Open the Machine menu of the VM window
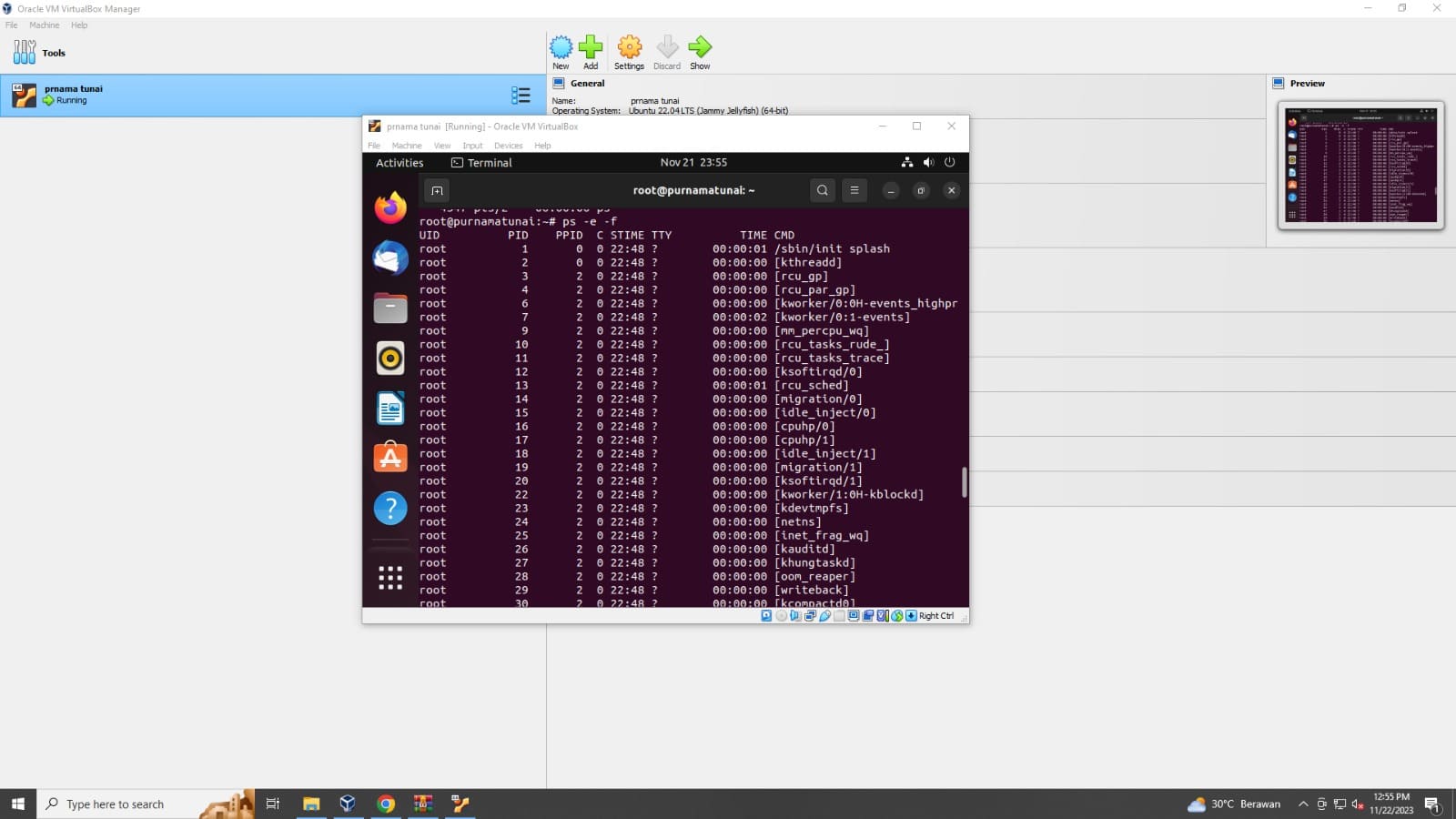Image resolution: width=1456 pixels, height=819 pixels. tap(407, 146)
